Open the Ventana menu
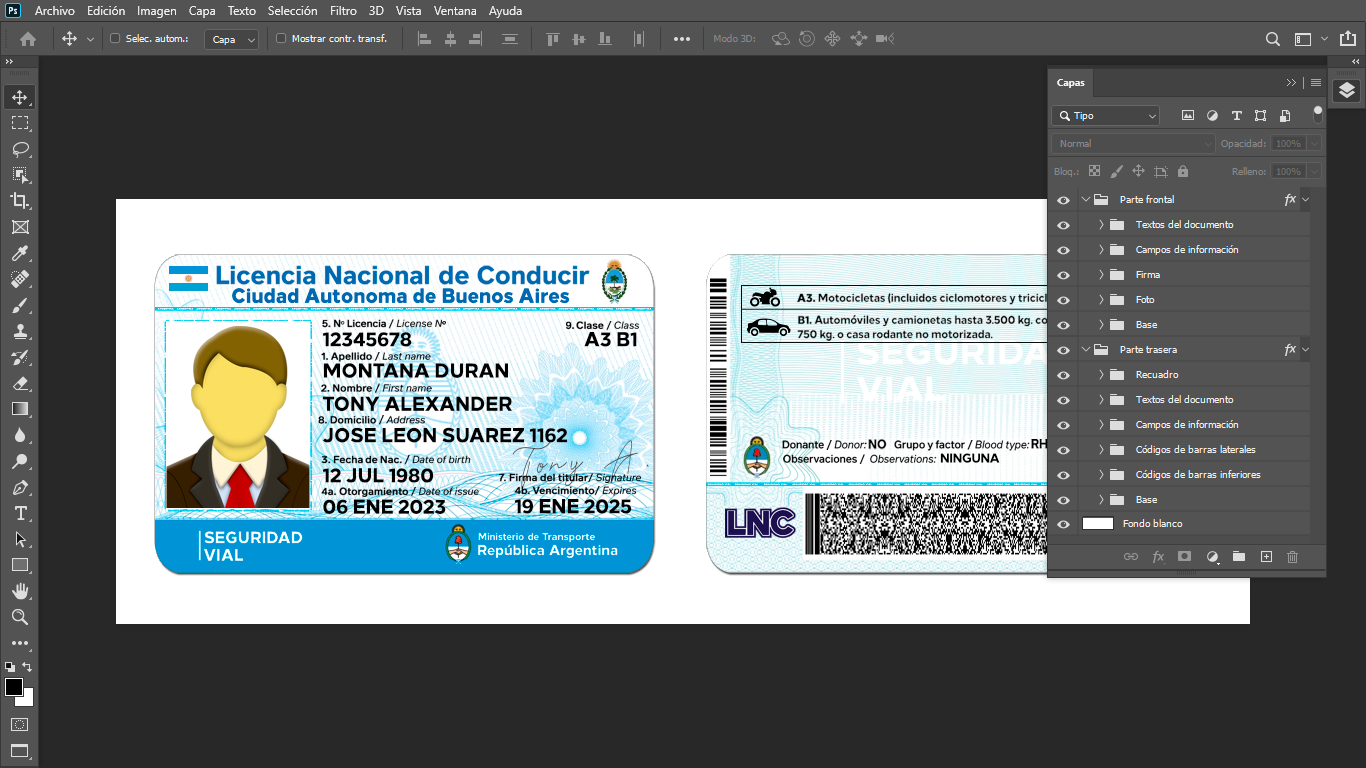 (x=455, y=11)
